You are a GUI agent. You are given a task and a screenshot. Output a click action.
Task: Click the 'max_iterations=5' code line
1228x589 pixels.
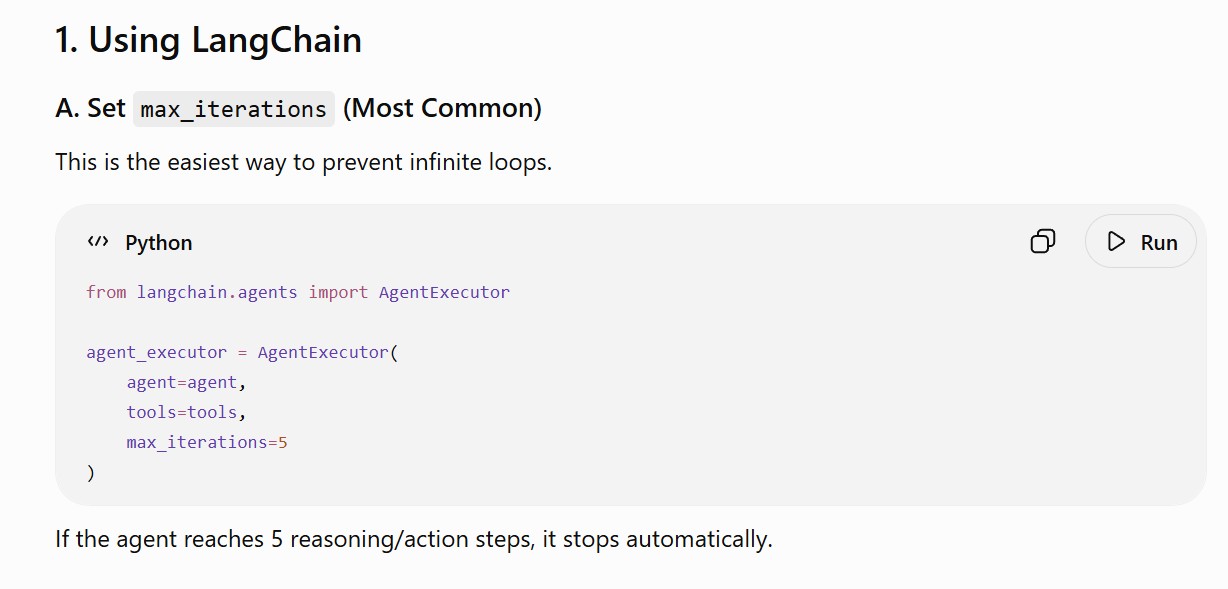pyautogui.click(x=207, y=443)
